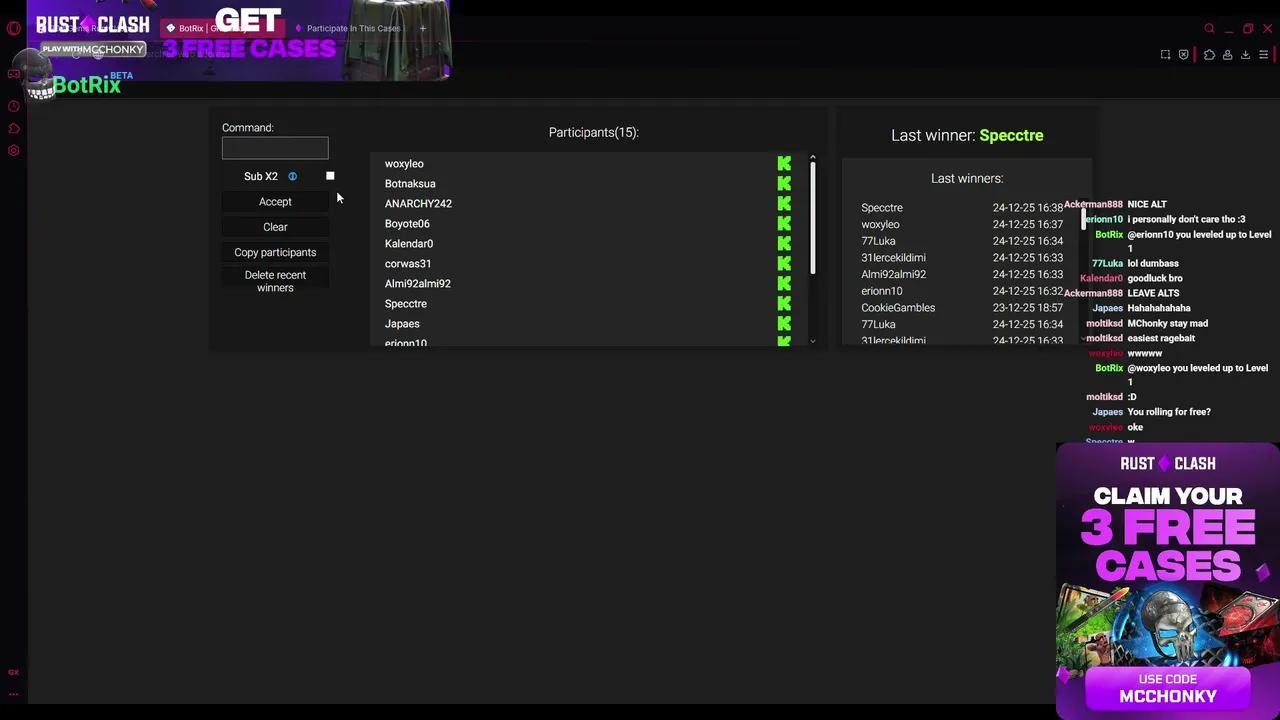Click the 23-12-25 18:57 winner timestamp
The width and height of the screenshot is (1280, 720).
[x=1028, y=308]
